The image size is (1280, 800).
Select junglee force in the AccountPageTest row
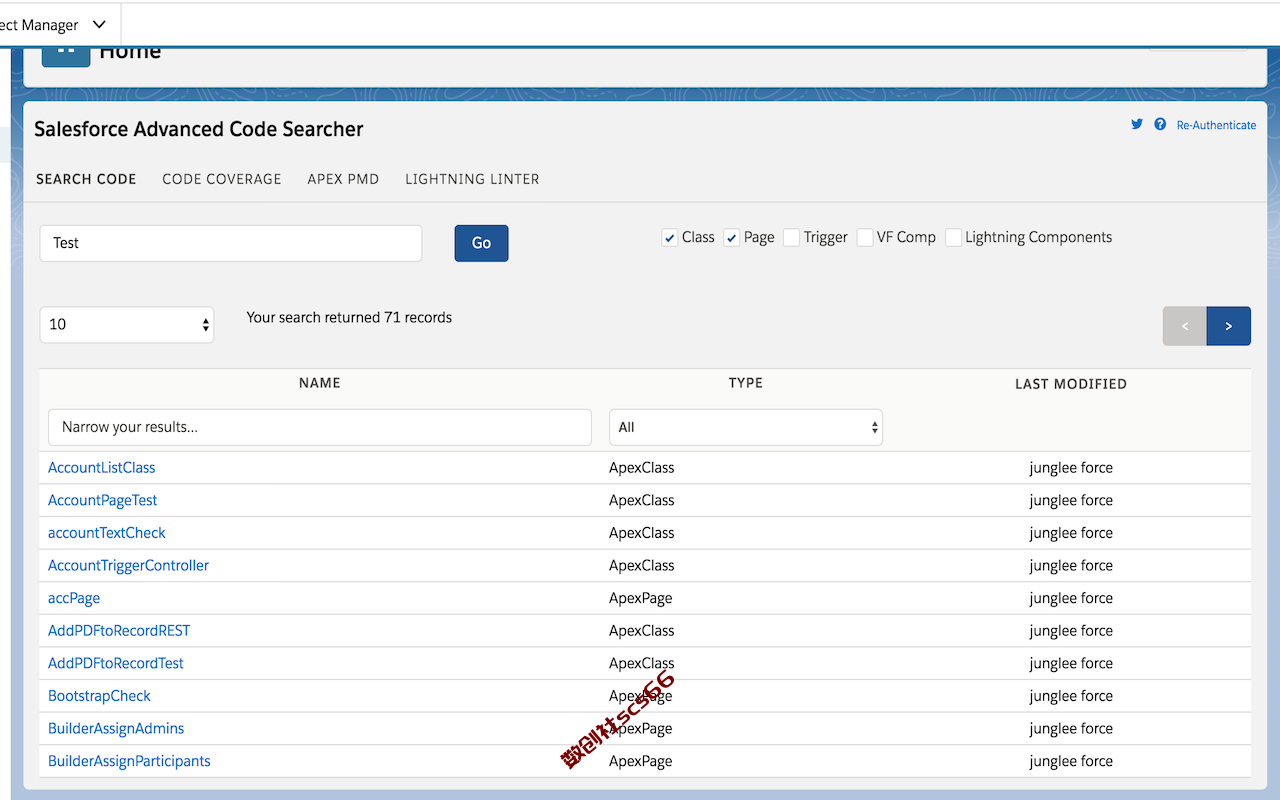tap(1071, 500)
